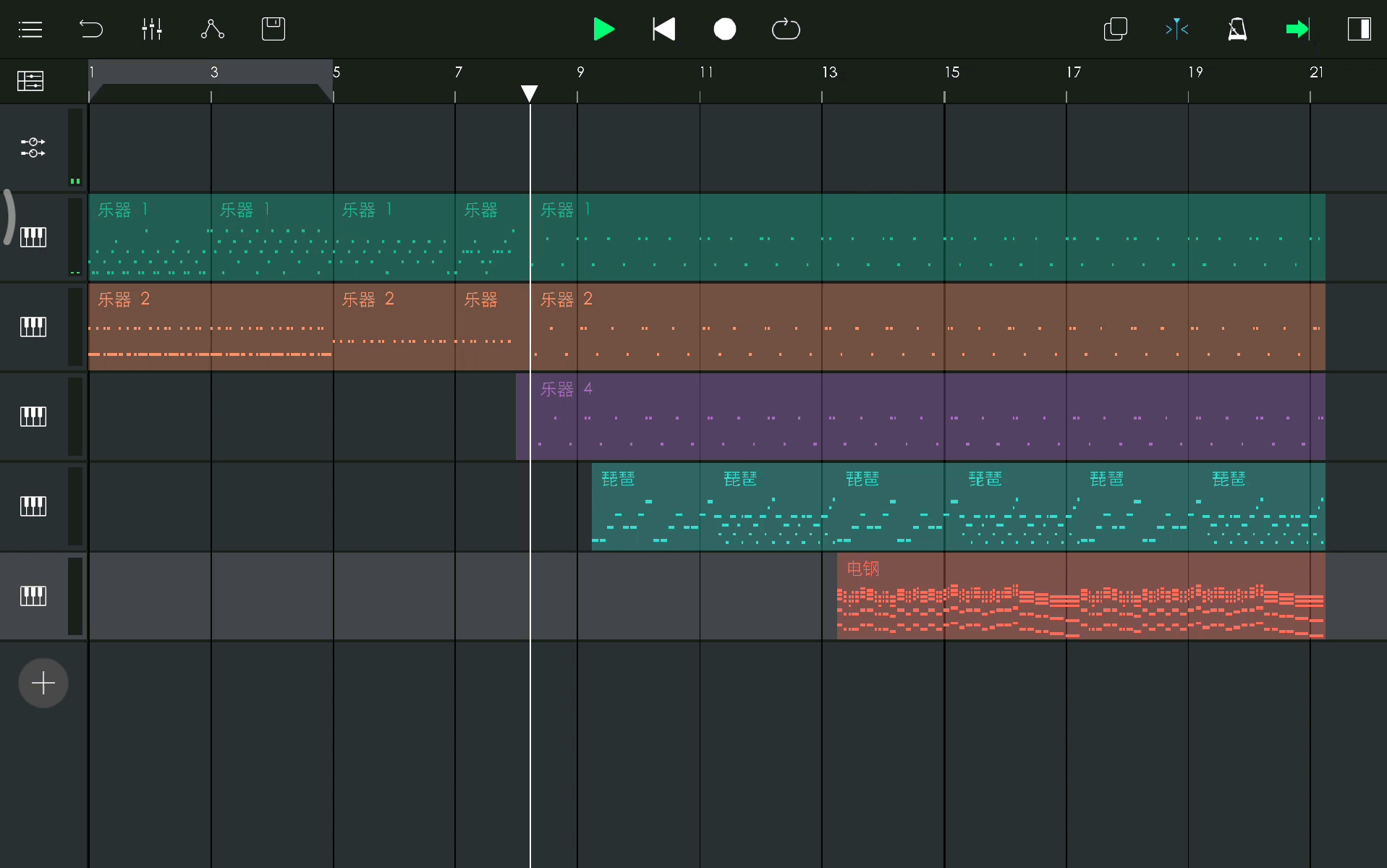Select the 电钢 track keyboard icon
Image resolution: width=1387 pixels, height=868 pixels.
tap(33, 596)
